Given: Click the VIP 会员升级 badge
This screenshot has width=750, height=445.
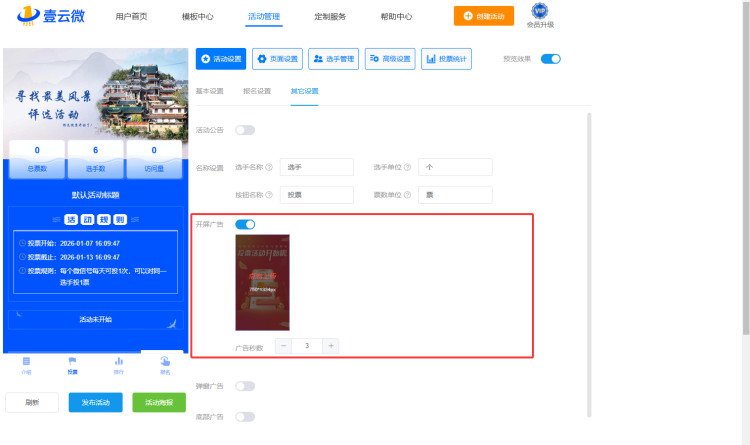Looking at the screenshot, I should click(x=540, y=15).
